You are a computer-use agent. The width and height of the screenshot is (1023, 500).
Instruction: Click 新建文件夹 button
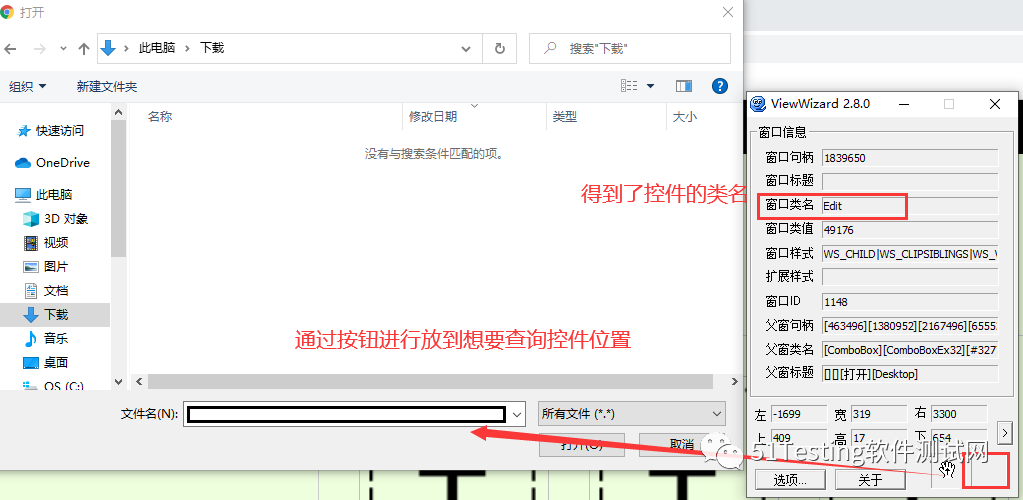(107, 86)
